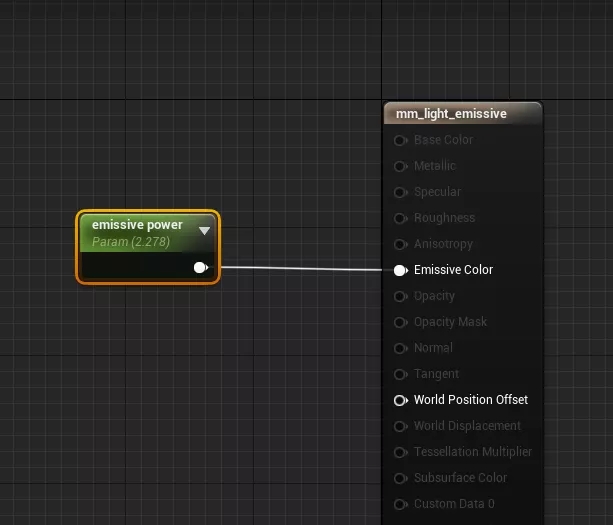Screen dimensions: 613x525
Task: Click the Roughness input pin
Action: click(400, 218)
